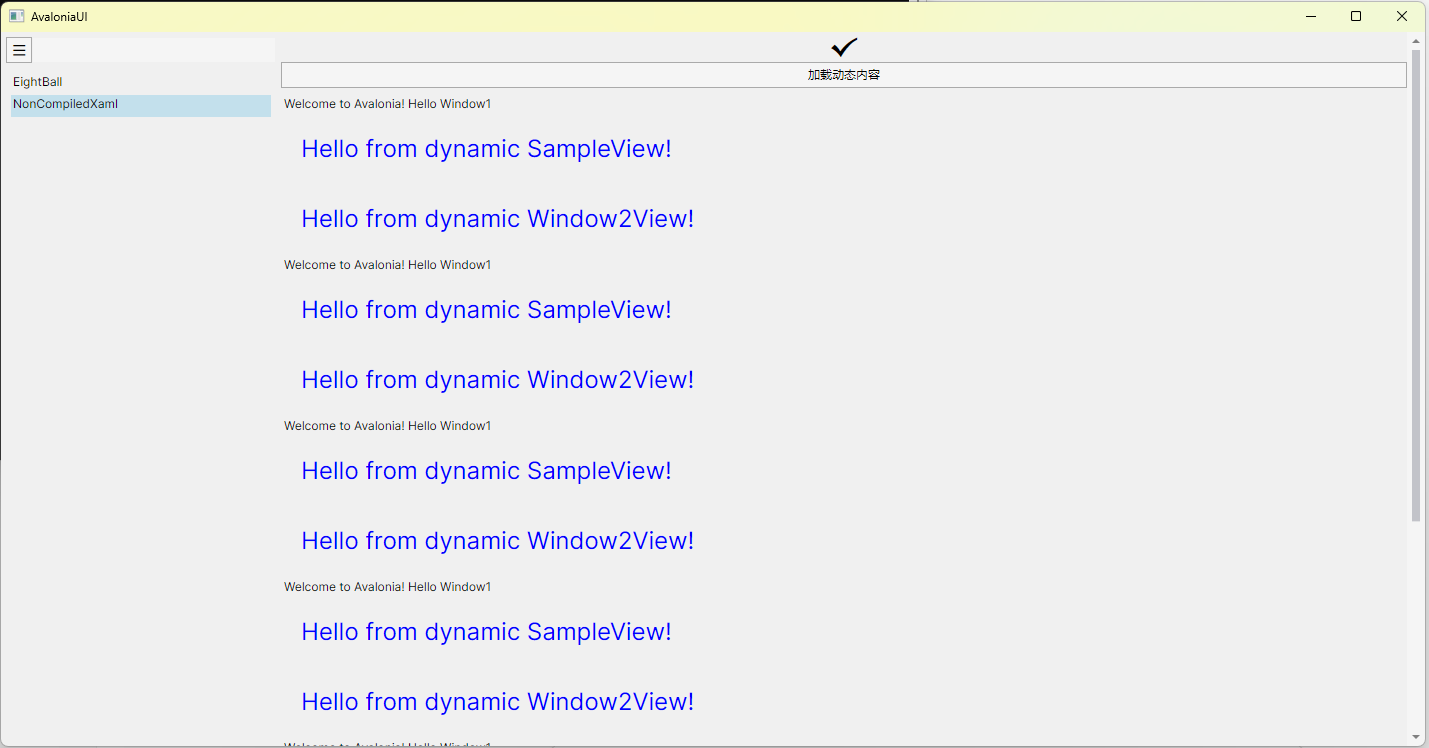Toggle the hamburger menu pane button
The width and height of the screenshot is (1429, 748).
click(x=19, y=50)
